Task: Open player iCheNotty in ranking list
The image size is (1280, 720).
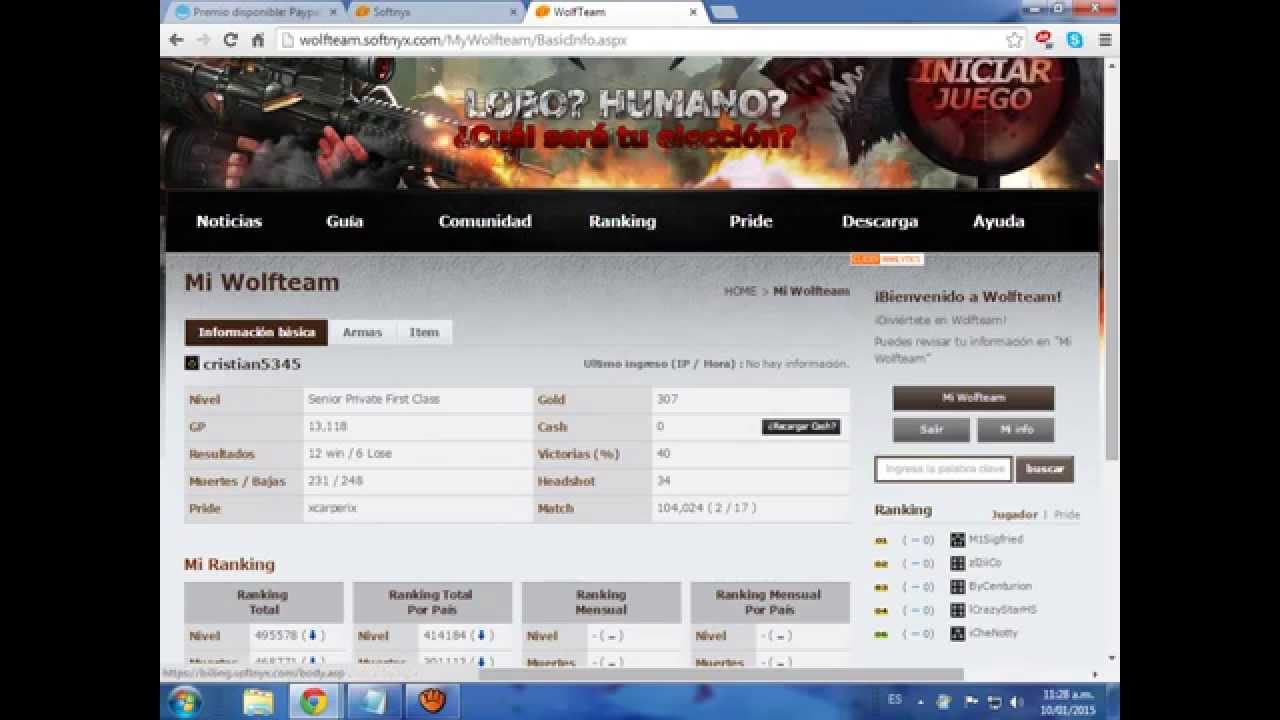Action: click(x=993, y=633)
